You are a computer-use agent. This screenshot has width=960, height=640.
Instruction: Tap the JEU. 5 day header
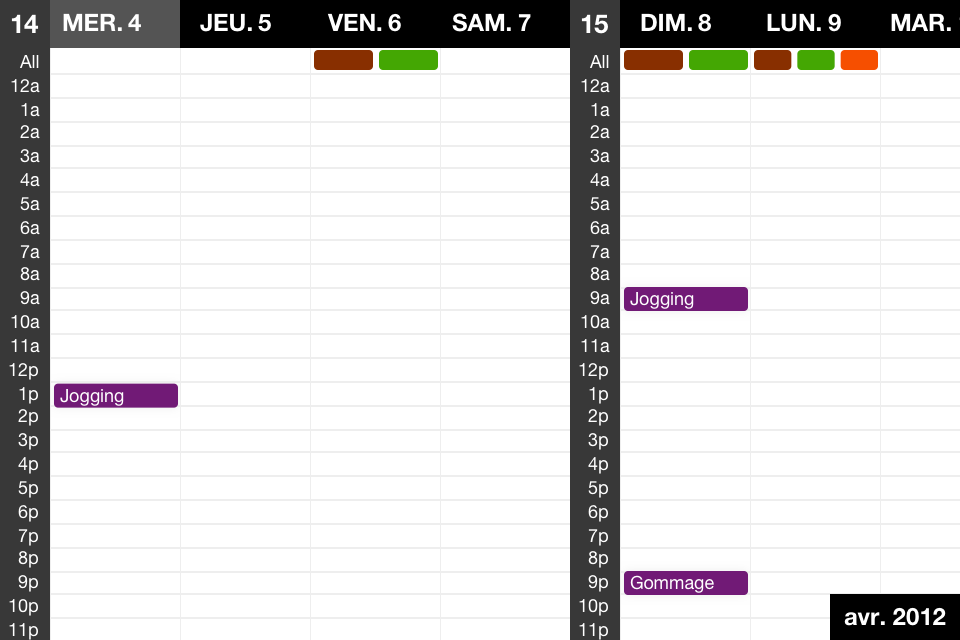235,23
